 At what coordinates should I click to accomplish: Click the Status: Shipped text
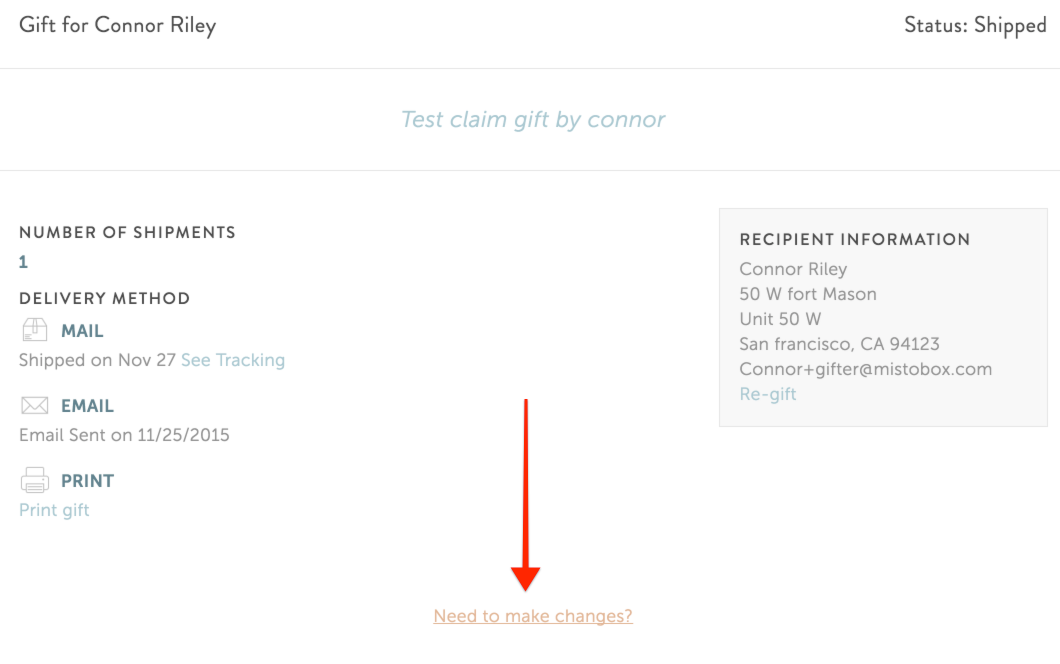(x=975, y=26)
